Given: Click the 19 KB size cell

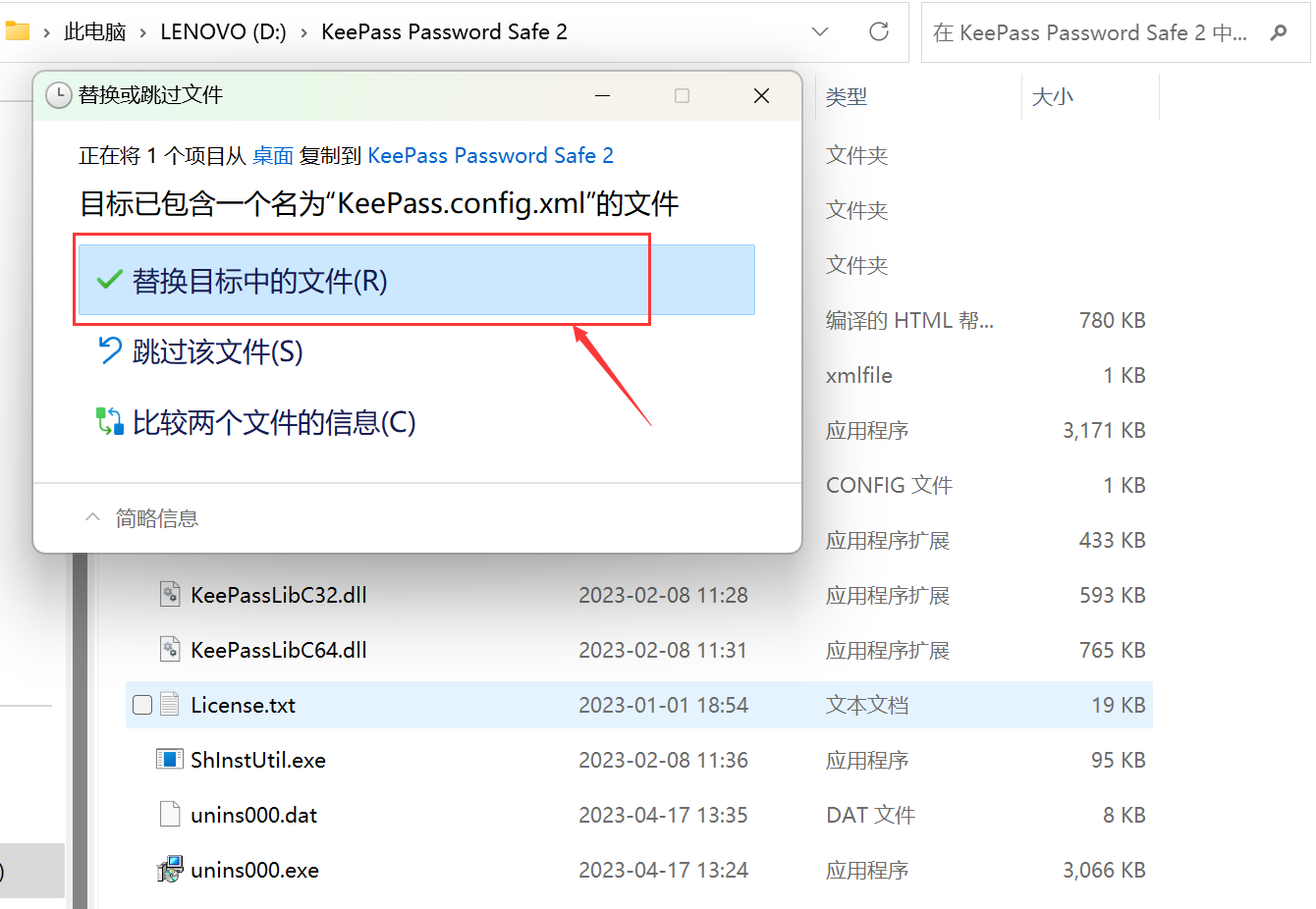Looking at the screenshot, I should click(x=1119, y=705).
